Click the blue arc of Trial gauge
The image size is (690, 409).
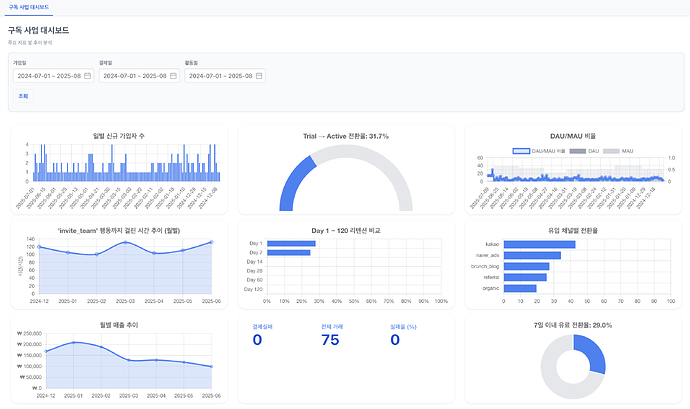294,183
